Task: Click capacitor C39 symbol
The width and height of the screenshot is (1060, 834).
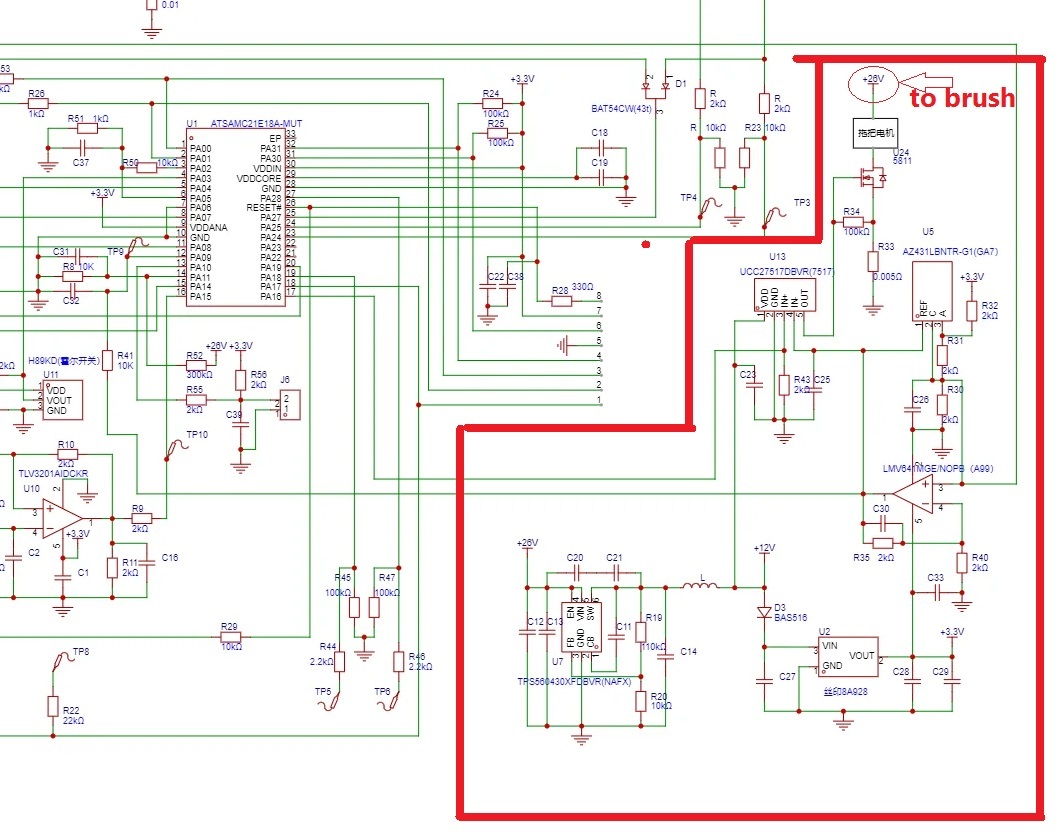Action: (240, 424)
